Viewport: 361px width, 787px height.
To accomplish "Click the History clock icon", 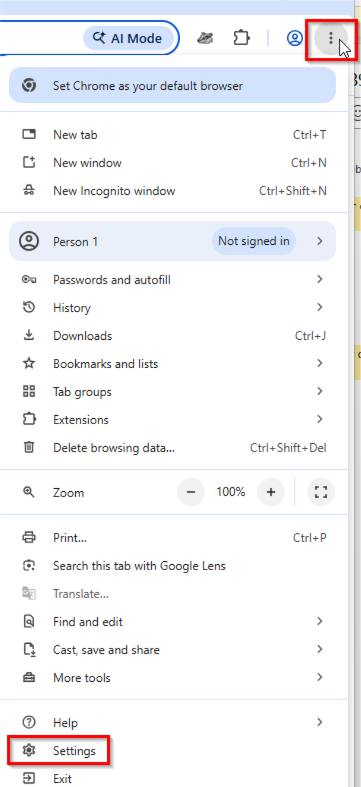I will pyautogui.click(x=29, y=307).
